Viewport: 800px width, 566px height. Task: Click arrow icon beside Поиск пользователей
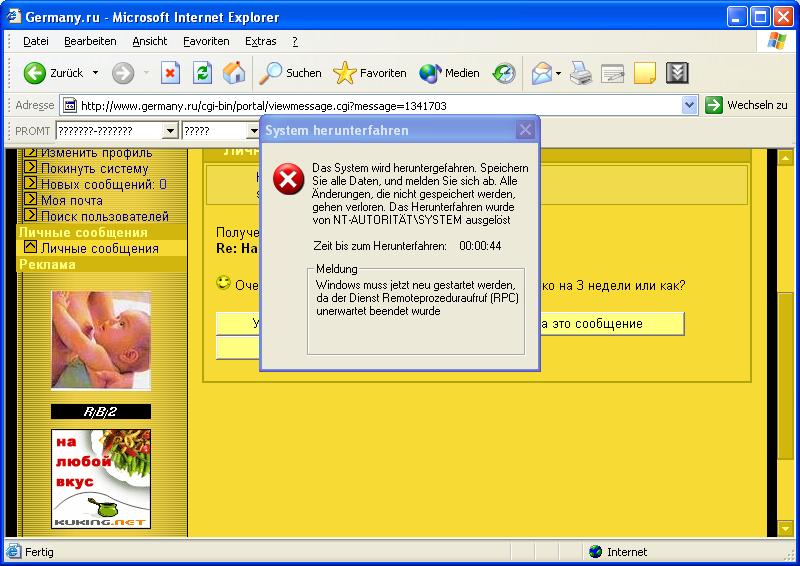pos(31,214)
